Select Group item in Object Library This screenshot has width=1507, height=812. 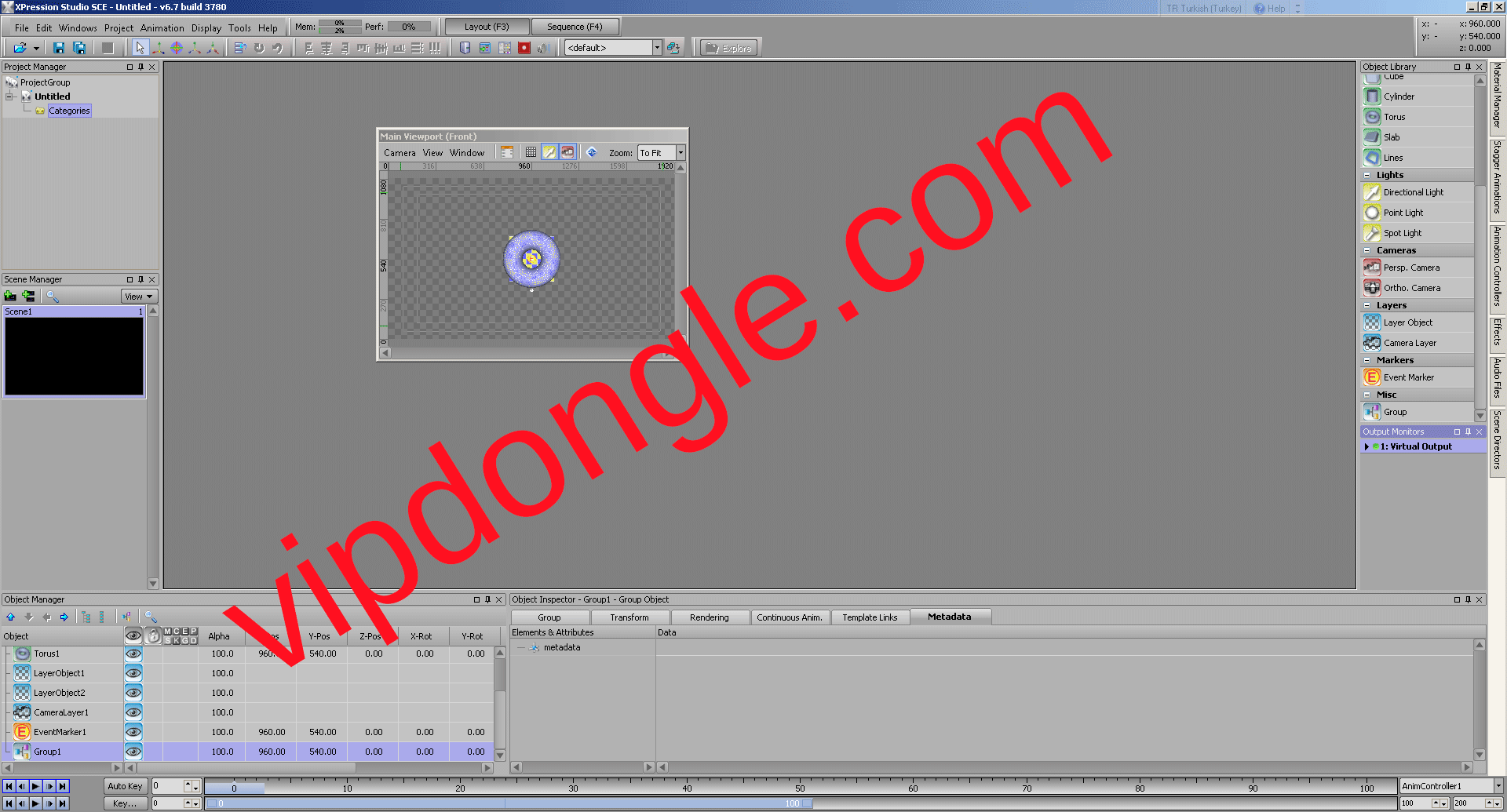[1418, 412]
